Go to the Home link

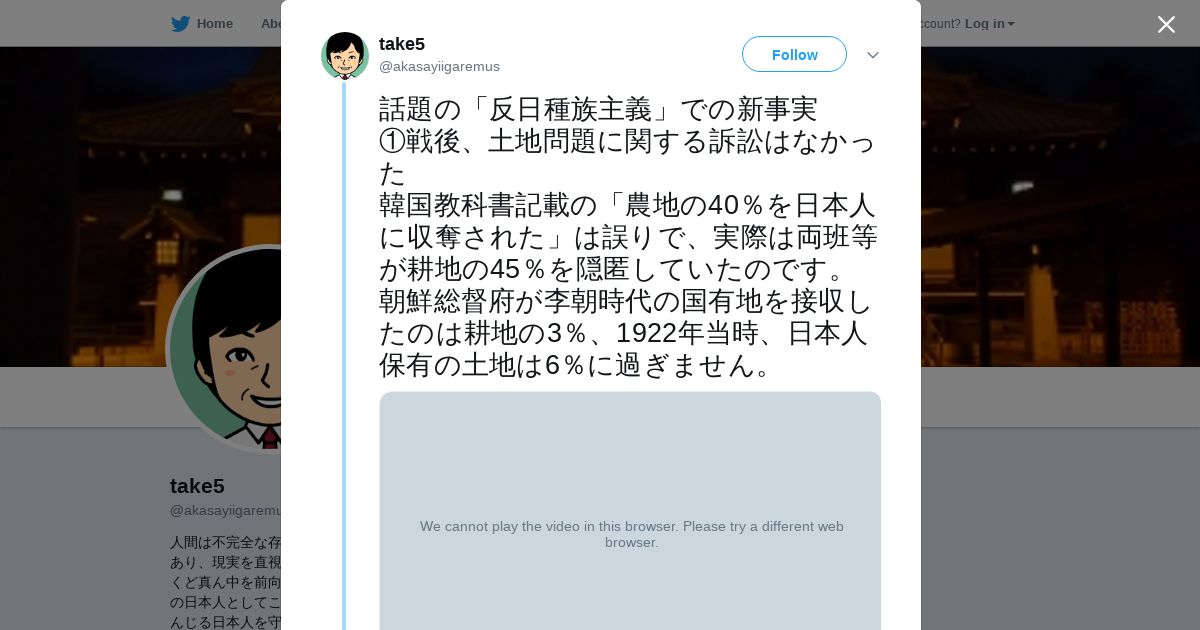click(214, 24)
